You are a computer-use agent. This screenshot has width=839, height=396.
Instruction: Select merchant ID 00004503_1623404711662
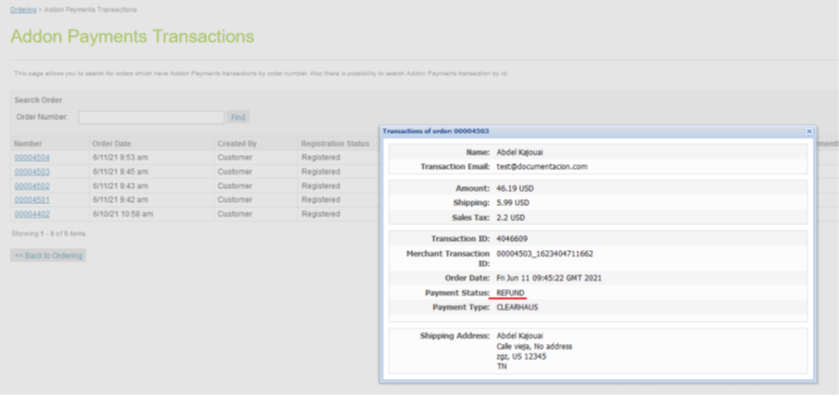pos(545,254)
